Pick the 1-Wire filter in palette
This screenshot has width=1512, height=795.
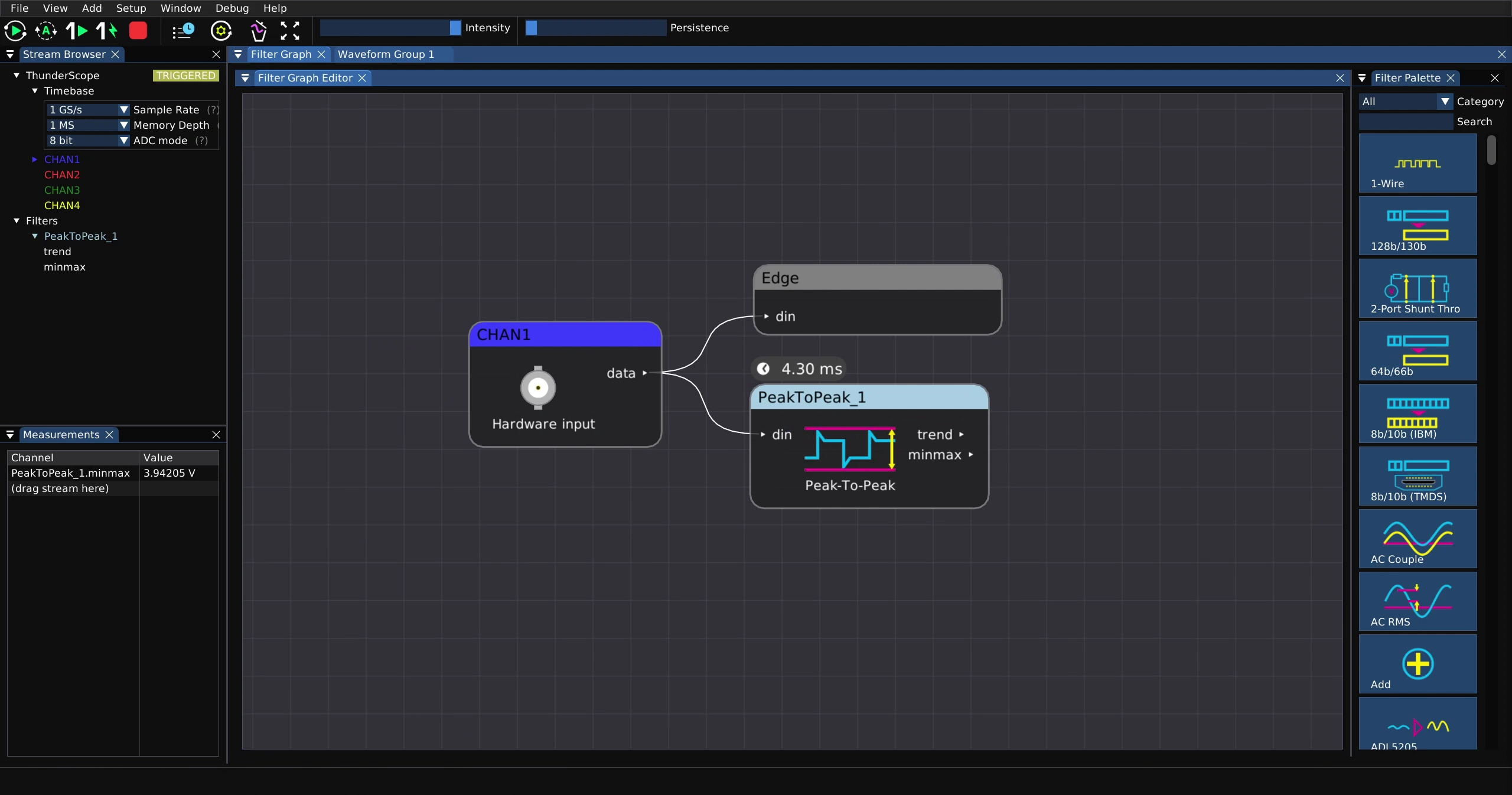pos(1417,163)
